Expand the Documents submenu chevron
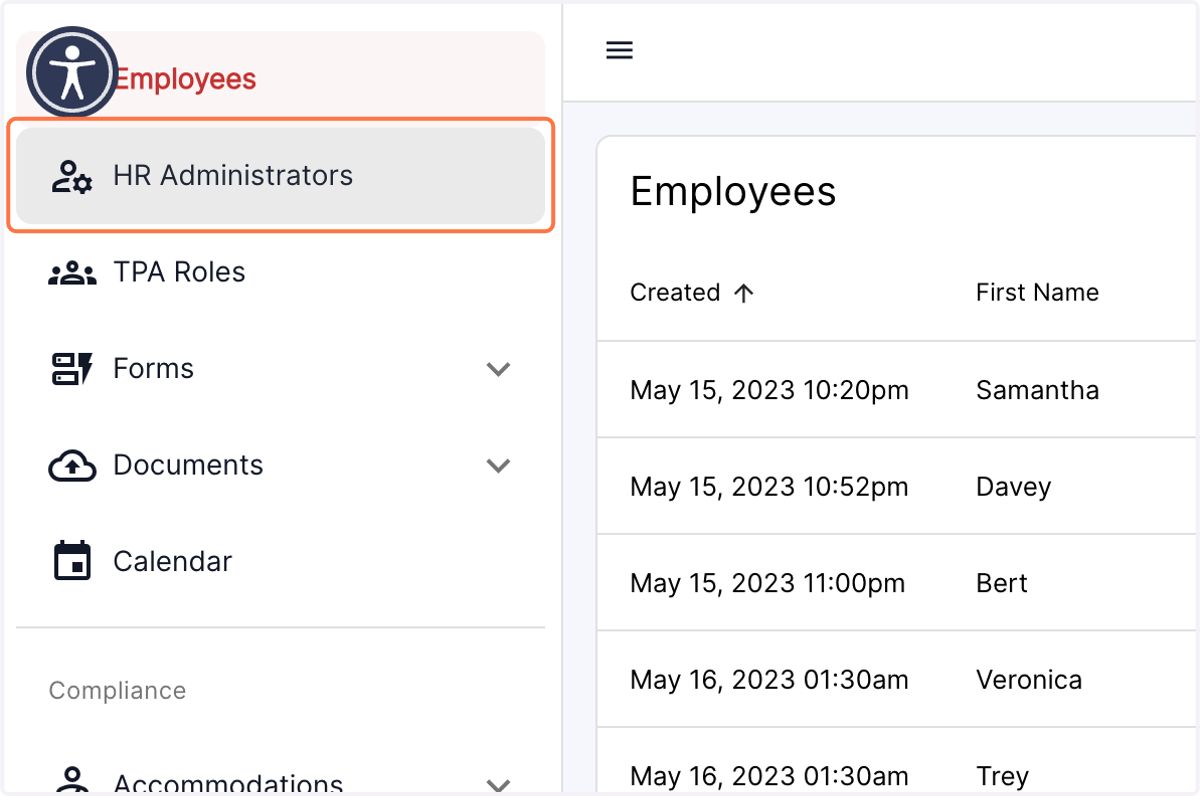 click(x=498, y=465)
